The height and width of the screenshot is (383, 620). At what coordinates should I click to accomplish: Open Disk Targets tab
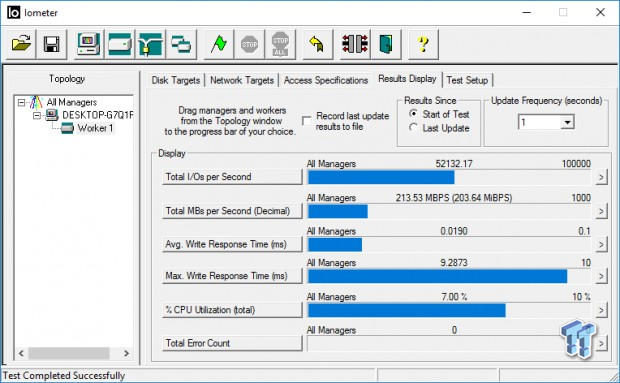[176, 80]
